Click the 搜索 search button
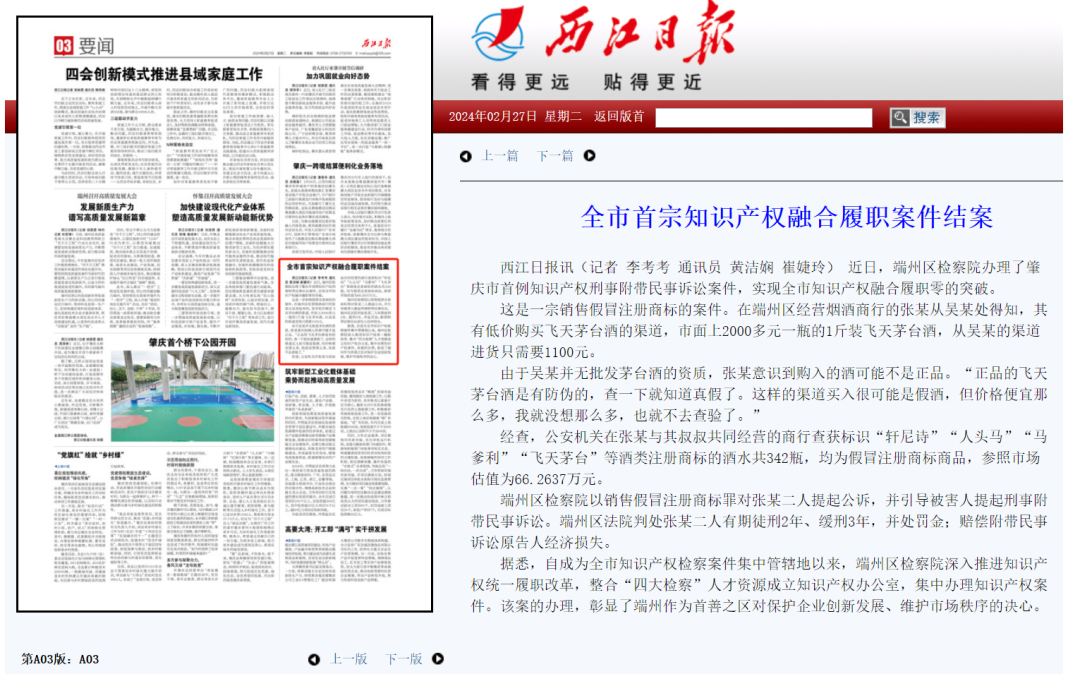This screenshot has height=674, width=1080. tap(917, 118)
